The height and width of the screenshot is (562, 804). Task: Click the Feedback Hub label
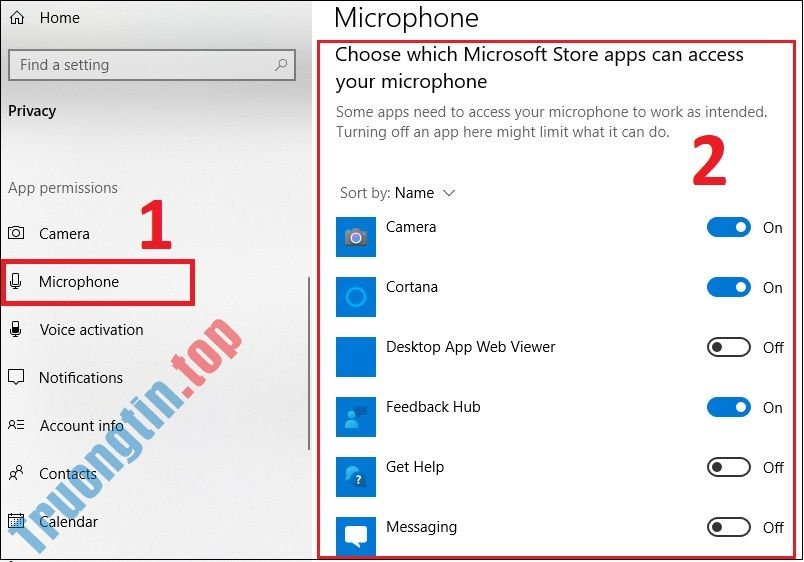tap(433, 407)
